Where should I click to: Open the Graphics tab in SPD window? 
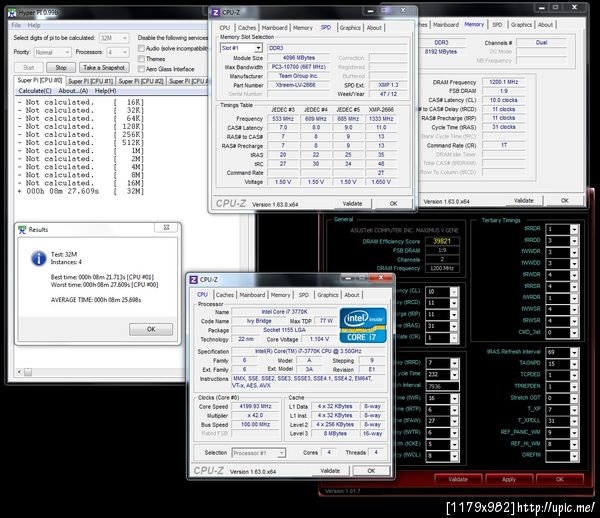pos(350,27)
